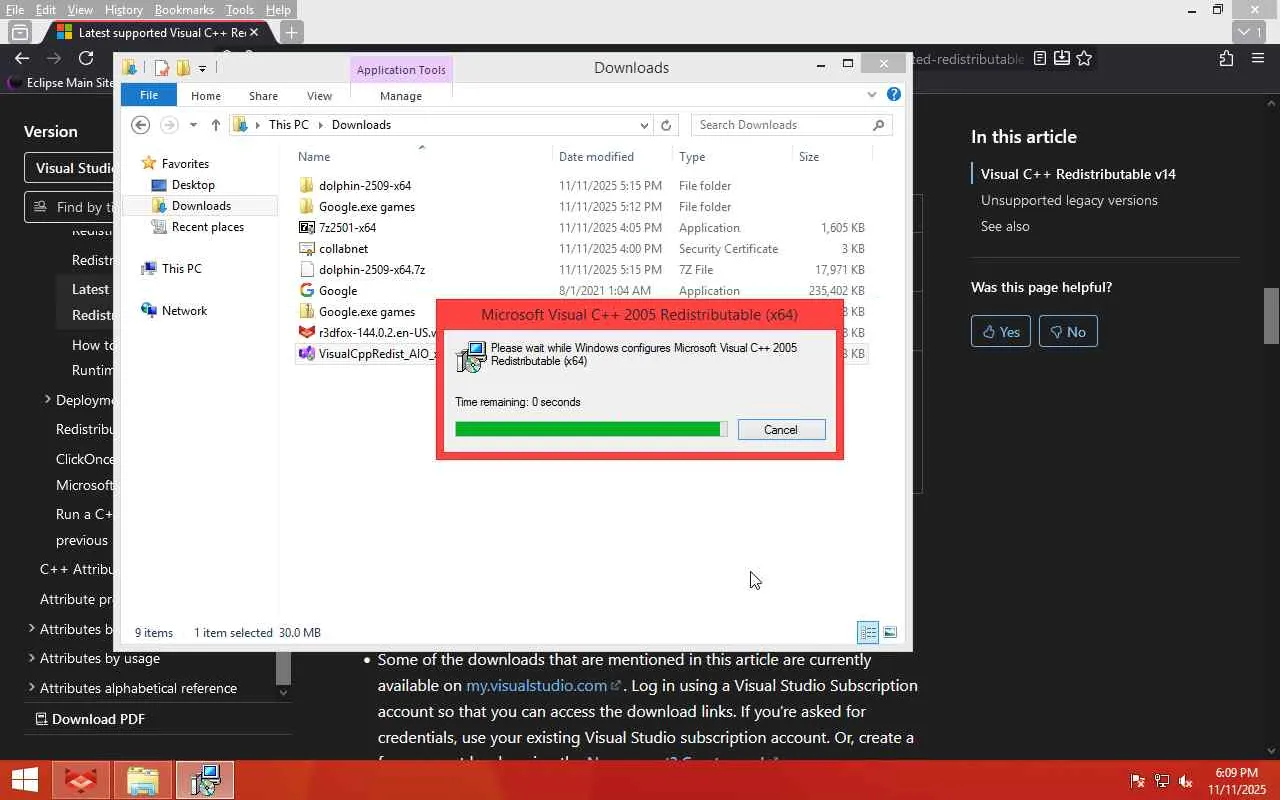Open a new browser tab
Screen dimensions: 1280x800
point(291,32)
